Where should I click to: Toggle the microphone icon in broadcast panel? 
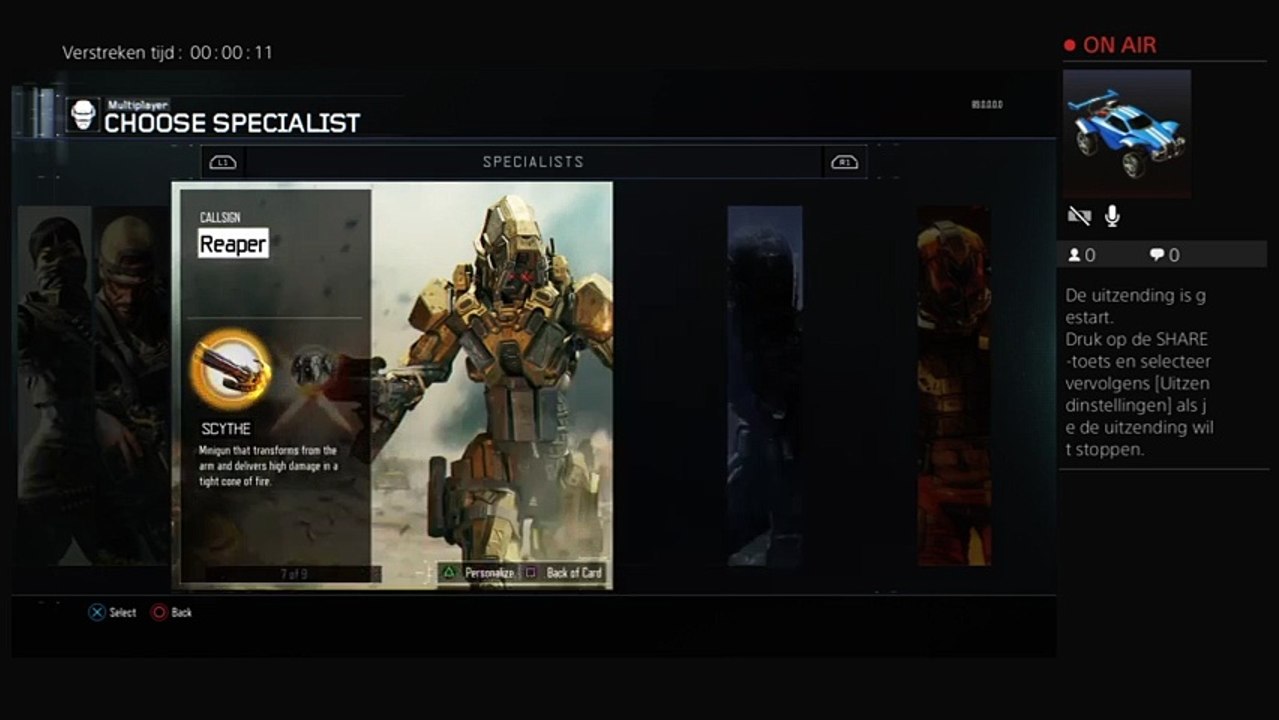tap(1112, 216)
